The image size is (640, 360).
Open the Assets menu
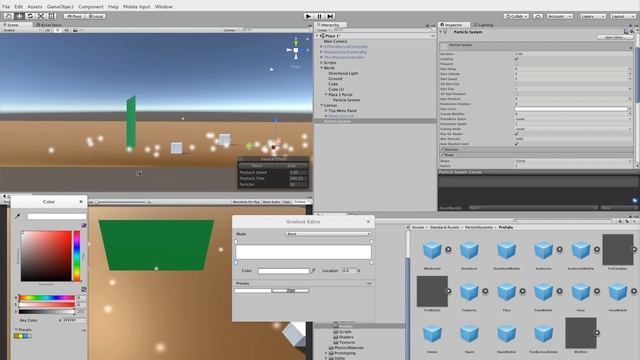(35, 7)
